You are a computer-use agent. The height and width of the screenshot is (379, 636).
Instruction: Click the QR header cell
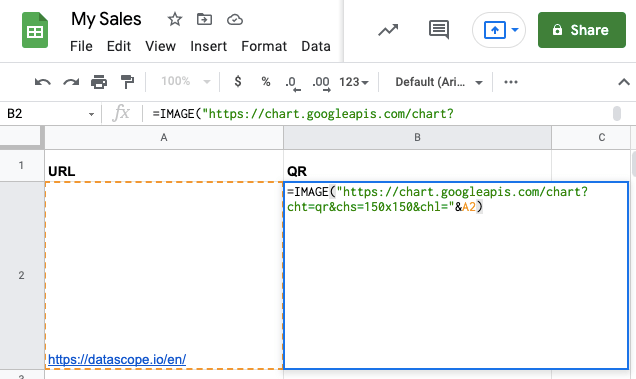click(417, 166)
